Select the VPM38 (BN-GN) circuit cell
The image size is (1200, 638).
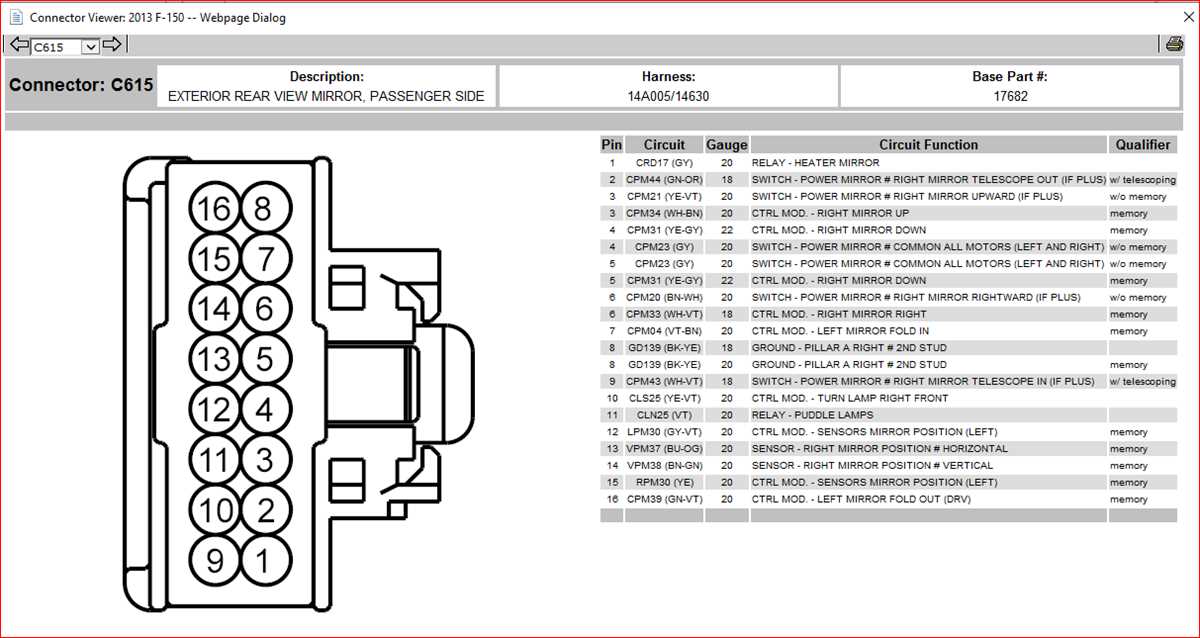[664, 465]
